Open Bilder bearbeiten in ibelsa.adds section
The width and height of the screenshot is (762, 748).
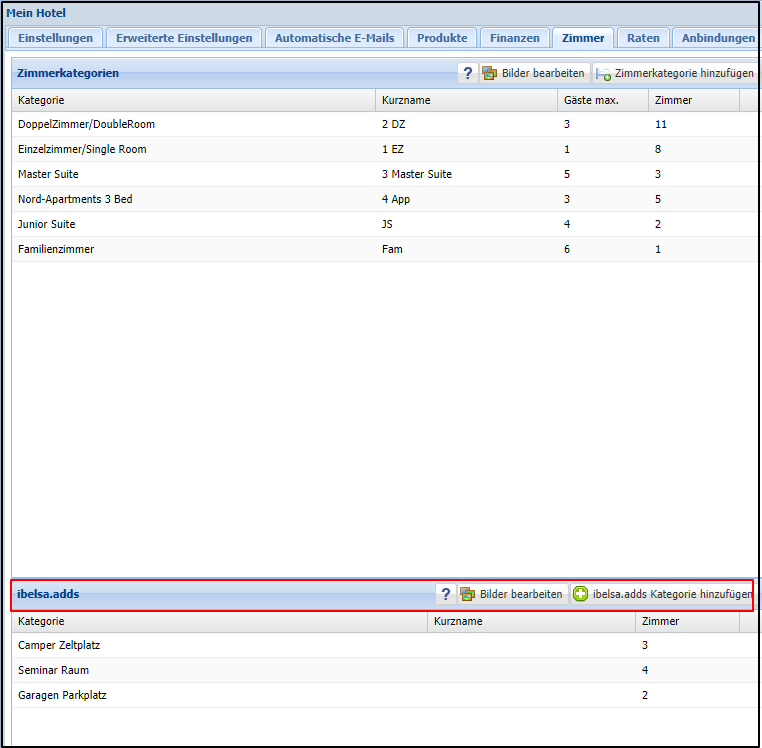click(512, 594)
